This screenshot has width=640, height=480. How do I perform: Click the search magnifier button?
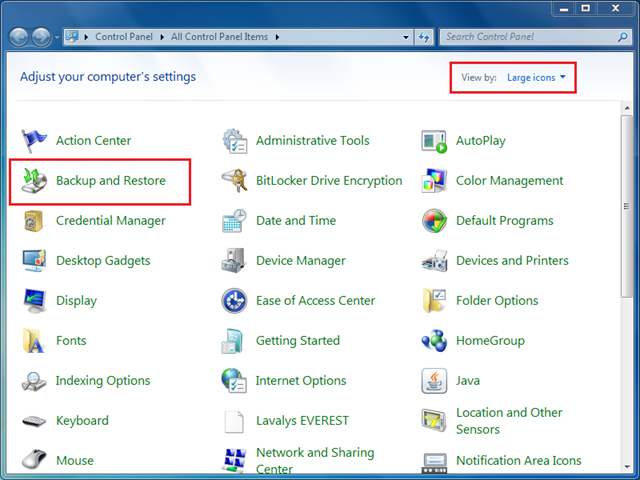[622, 37]
